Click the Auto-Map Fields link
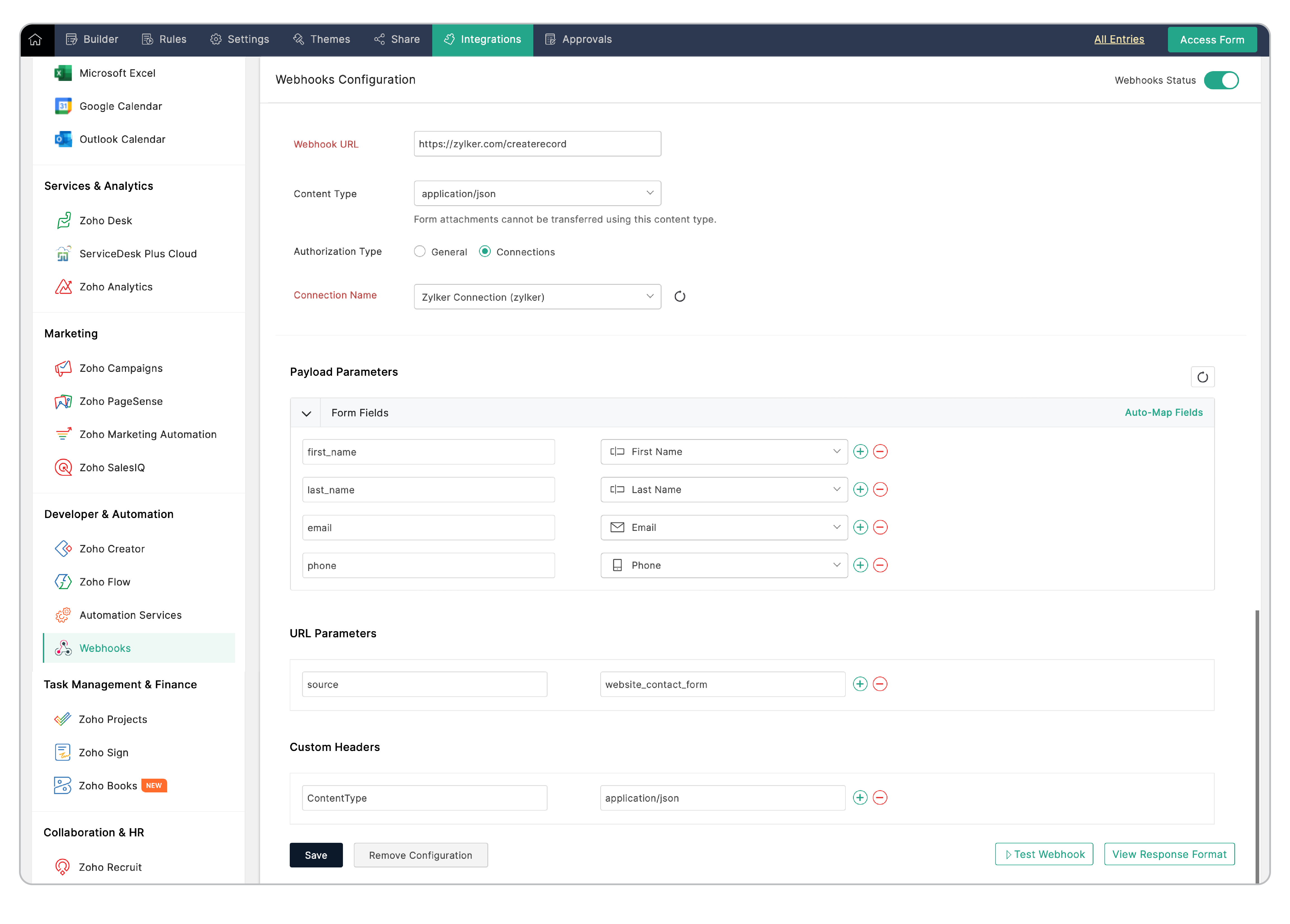The image size is (1290, 924). [1163, 412]
